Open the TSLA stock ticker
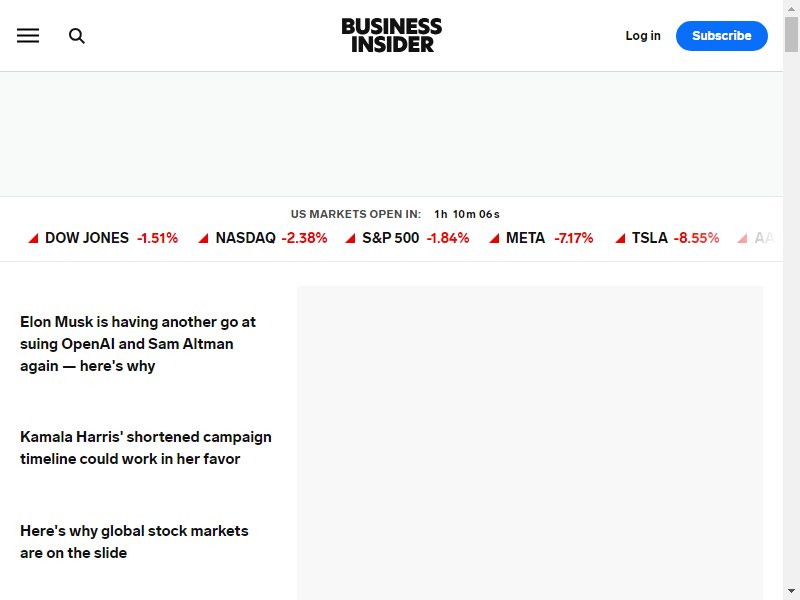Screen dimensions: 800x600 click(x=667, y=238)
